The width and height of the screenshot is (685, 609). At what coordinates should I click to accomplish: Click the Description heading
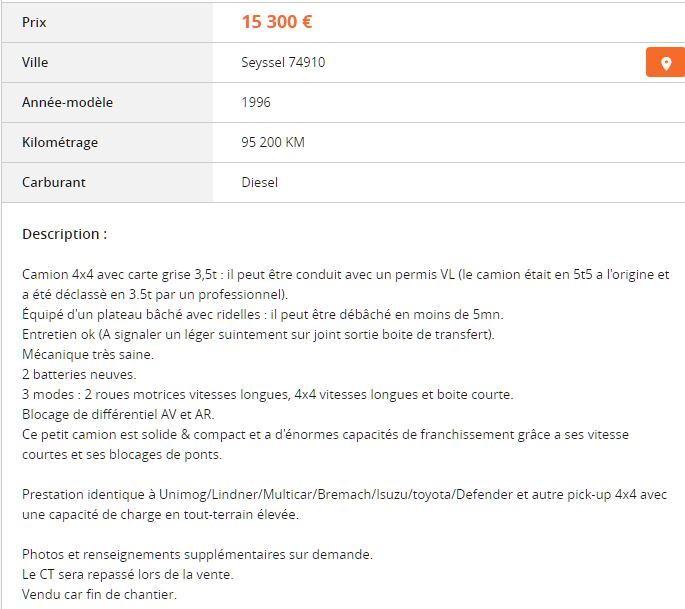64,234
